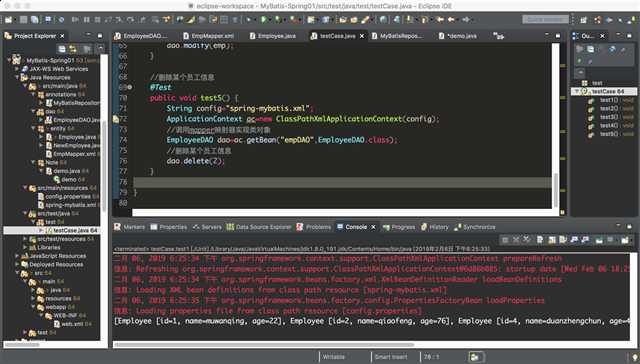The width and height of the screenshot is (640, 364).
Task: Click the warning marker on line 72
Action: [116, 119]
